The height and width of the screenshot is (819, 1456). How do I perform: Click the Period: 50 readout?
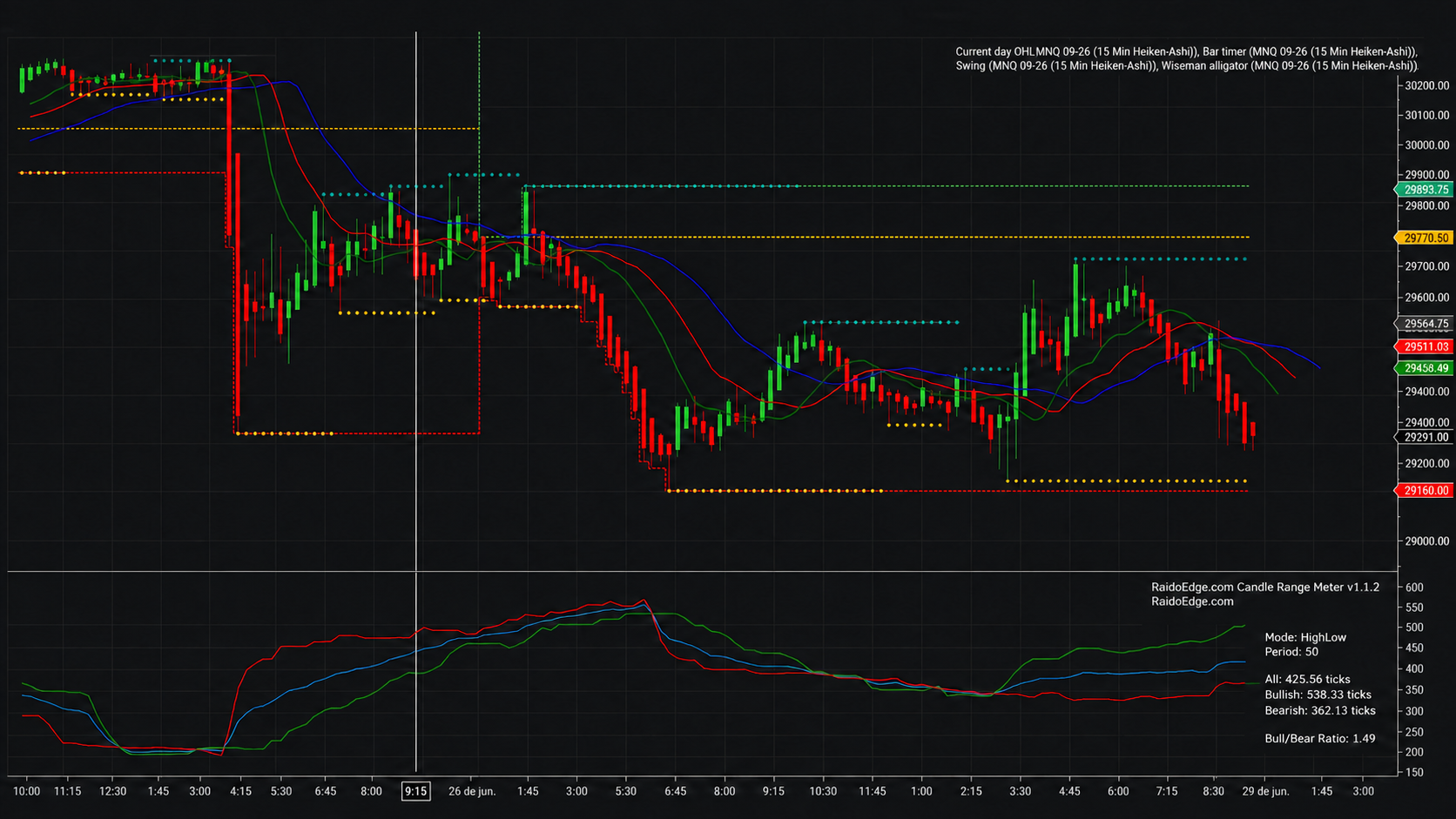(x=1291, y=652)
